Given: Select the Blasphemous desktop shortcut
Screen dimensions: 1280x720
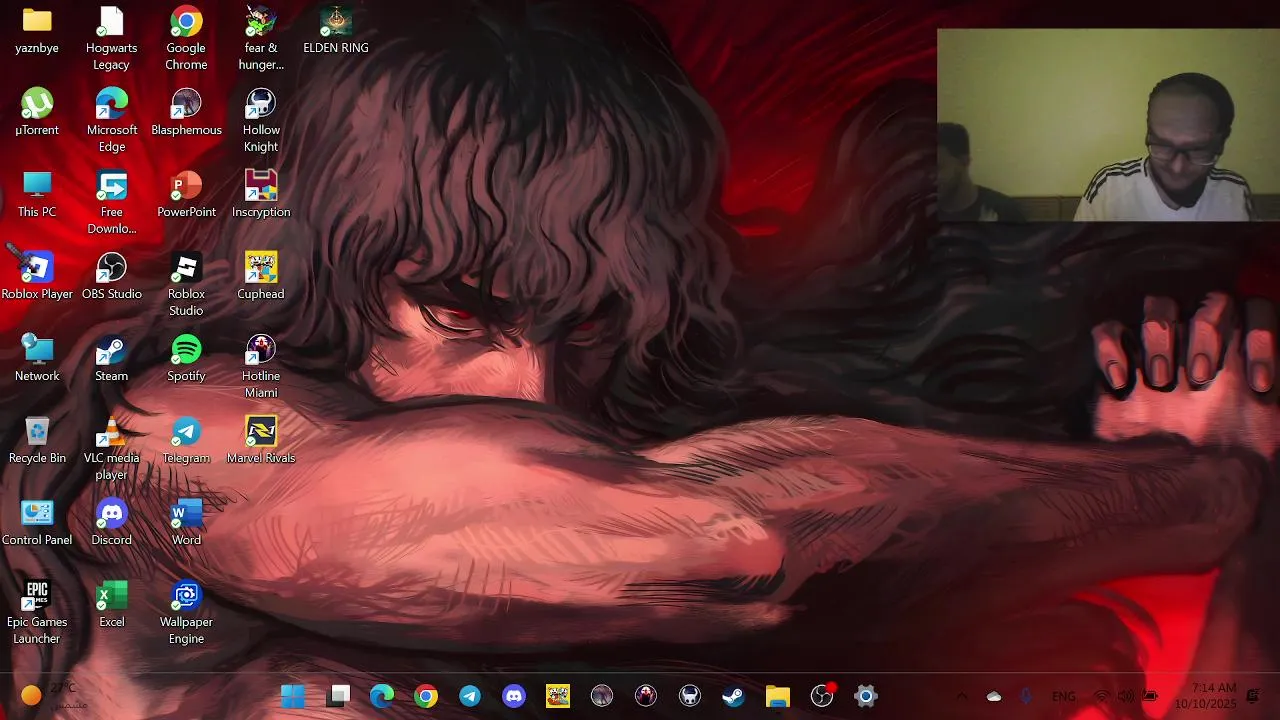Looking at the screenshot, I should click(x=186, y=112).
